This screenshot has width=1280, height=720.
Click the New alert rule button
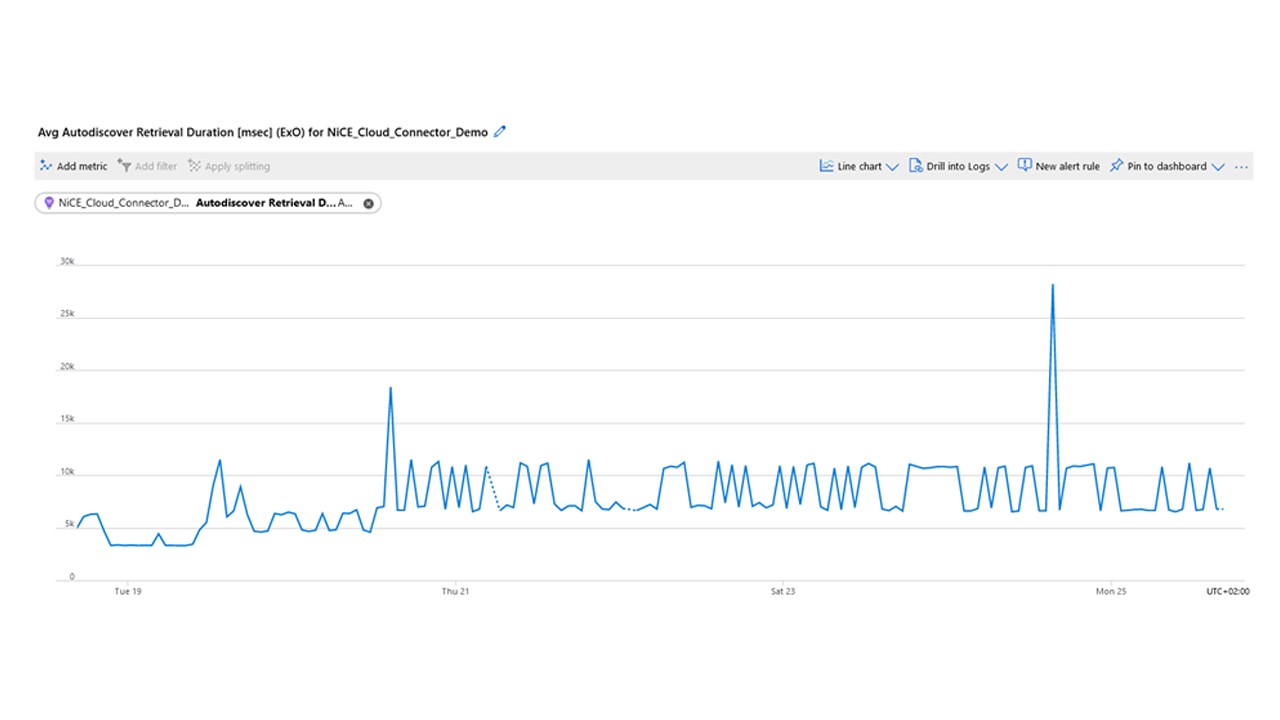pos(1067,166)
